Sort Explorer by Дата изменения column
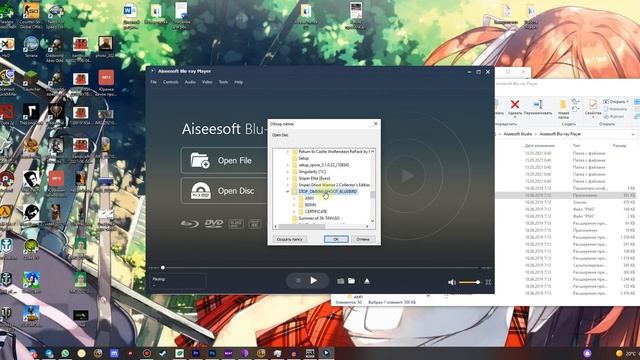Image resolution: width=640 pixels, height=360 pixels. click(540, 146)
